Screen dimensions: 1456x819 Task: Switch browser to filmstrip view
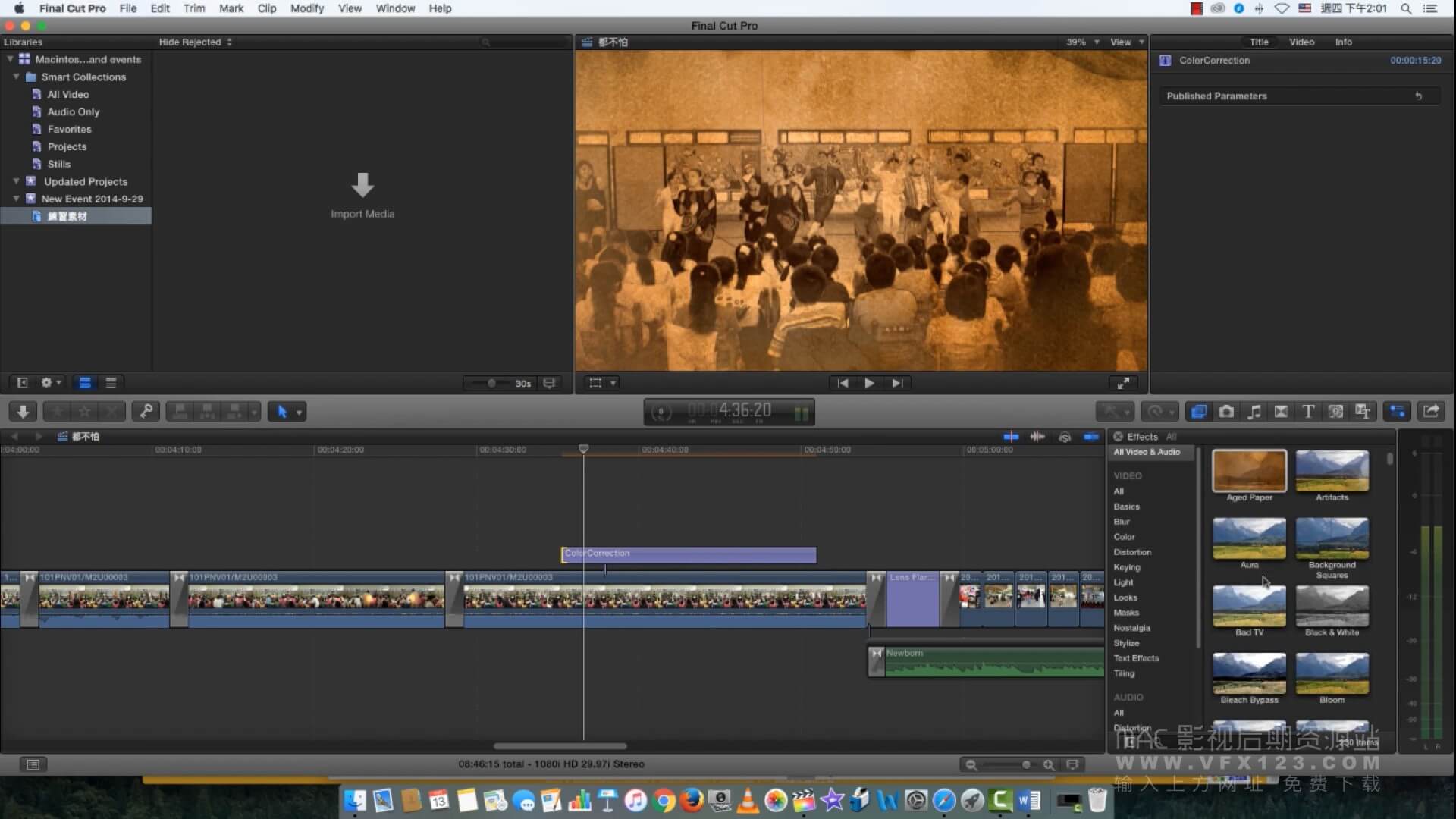tap(85, 383)
